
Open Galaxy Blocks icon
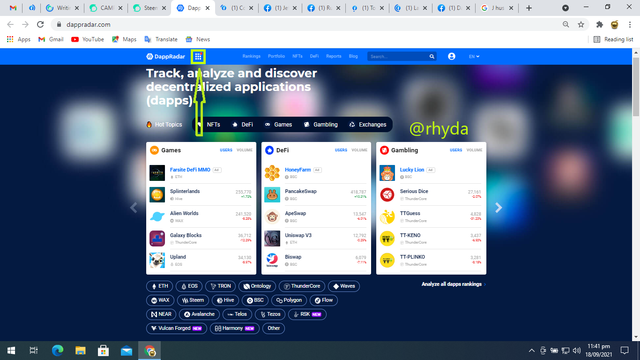[x=157, y=238]
